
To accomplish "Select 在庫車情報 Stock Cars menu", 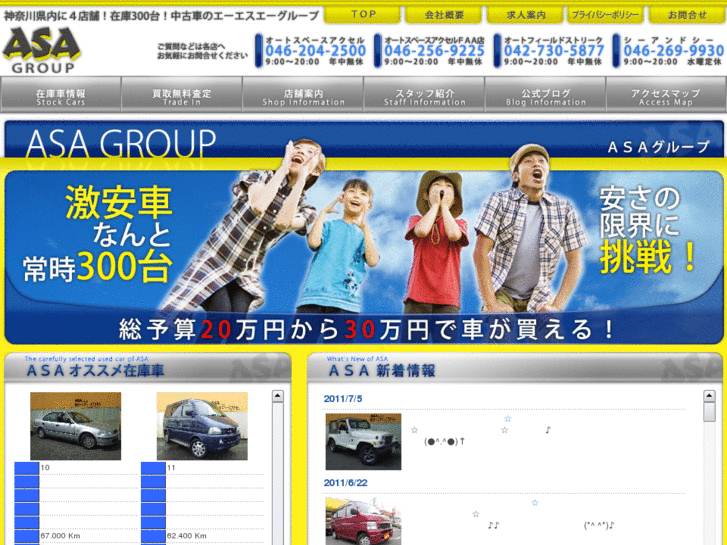I will [61, 95].
